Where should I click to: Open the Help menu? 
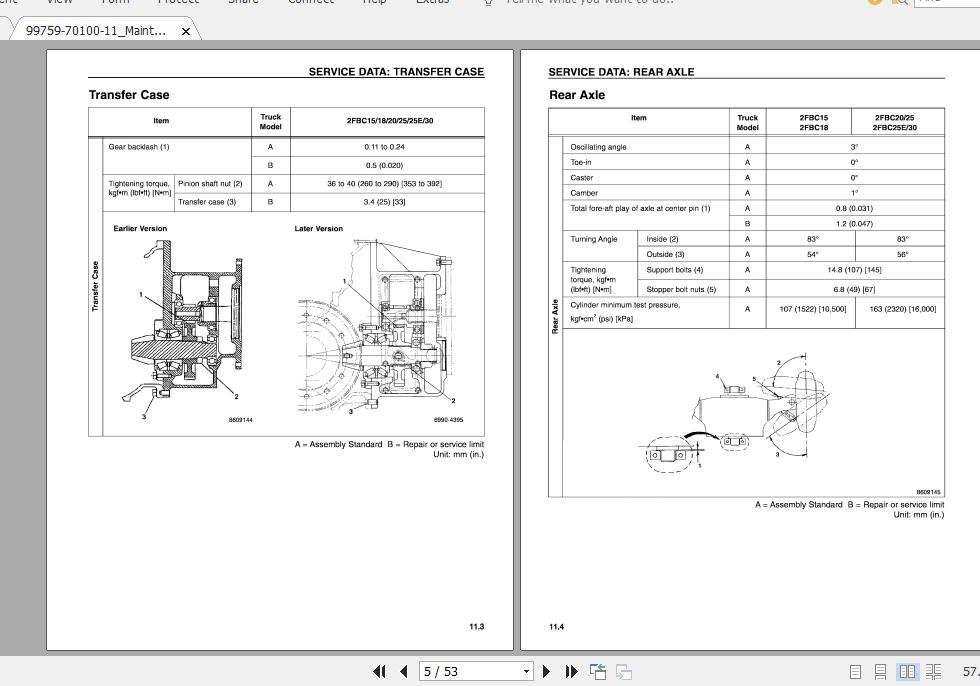point(374,3)
